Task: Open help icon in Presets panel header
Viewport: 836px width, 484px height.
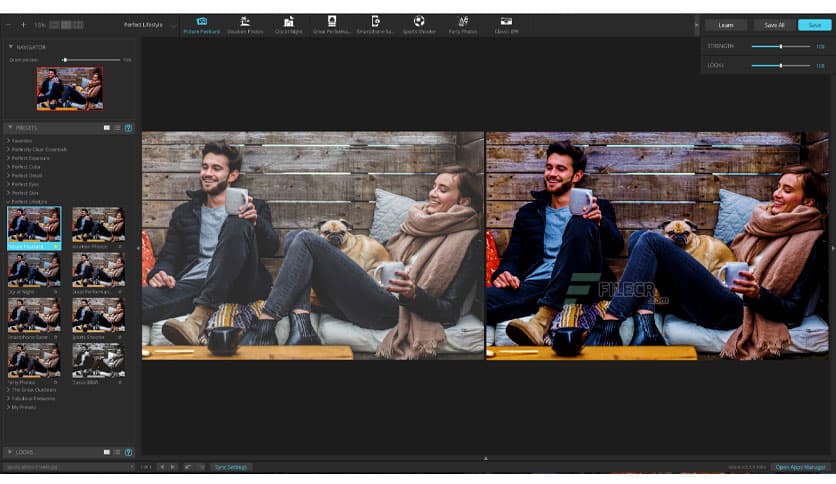Action: pos(128,128)
